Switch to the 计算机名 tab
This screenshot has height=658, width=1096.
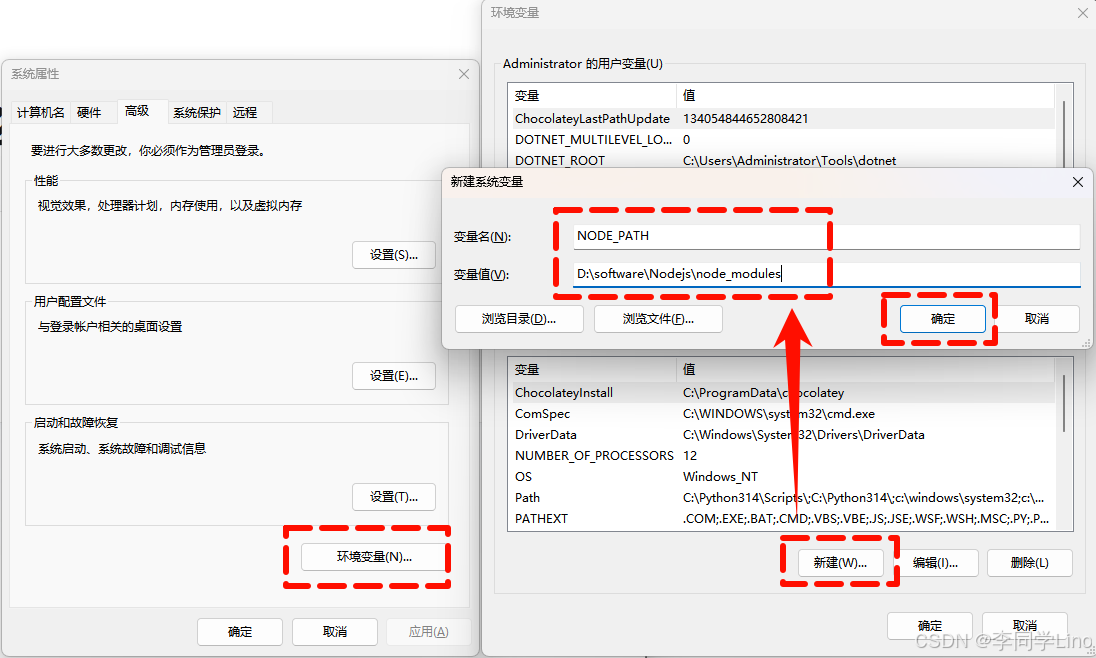click(x=41, y=113)
